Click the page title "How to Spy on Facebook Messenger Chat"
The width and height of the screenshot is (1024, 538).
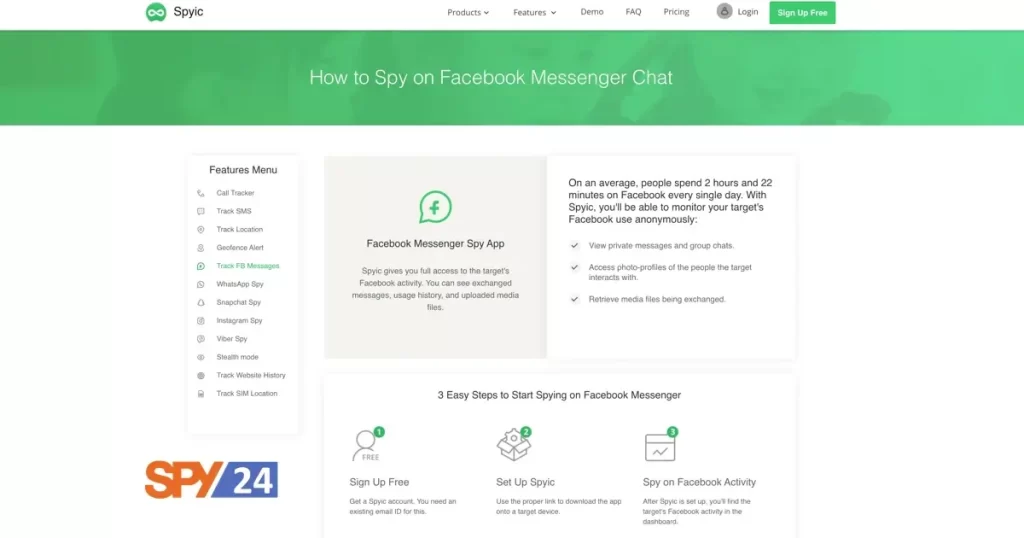click(490, 78)
